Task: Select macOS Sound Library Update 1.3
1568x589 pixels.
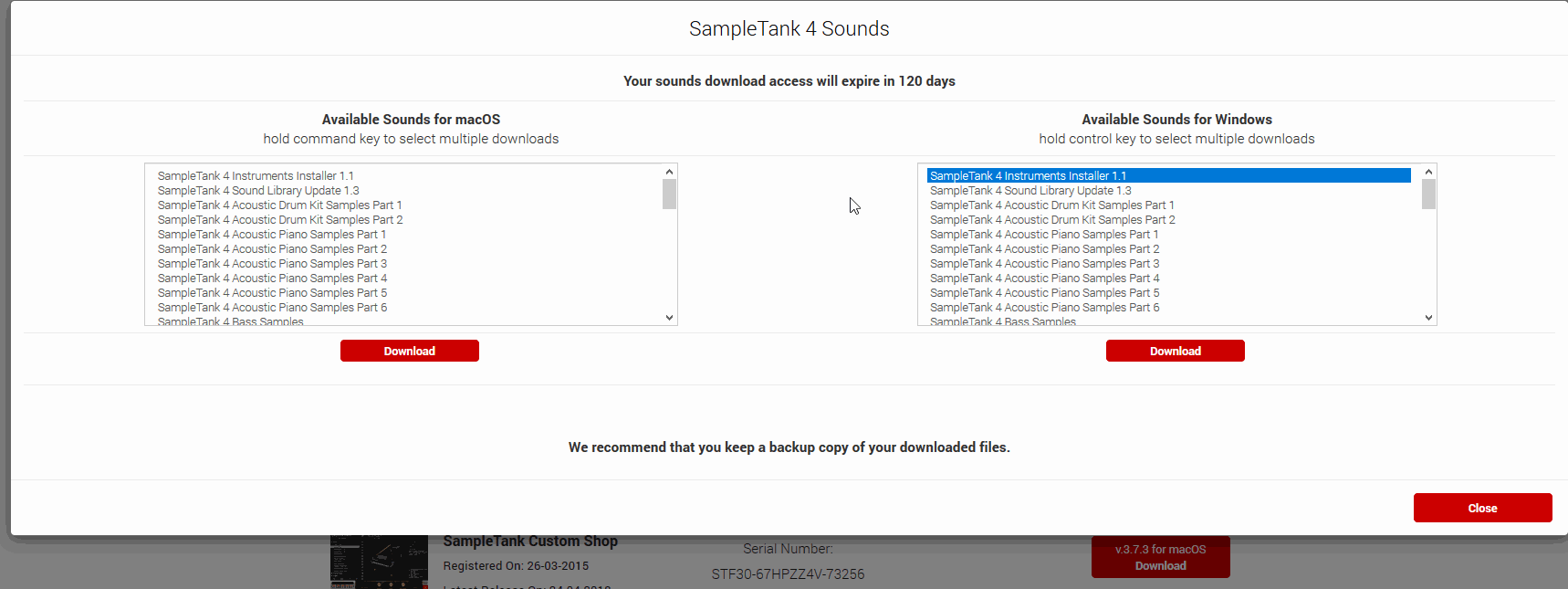Action: pyautogui.click(x=258, y=191)
